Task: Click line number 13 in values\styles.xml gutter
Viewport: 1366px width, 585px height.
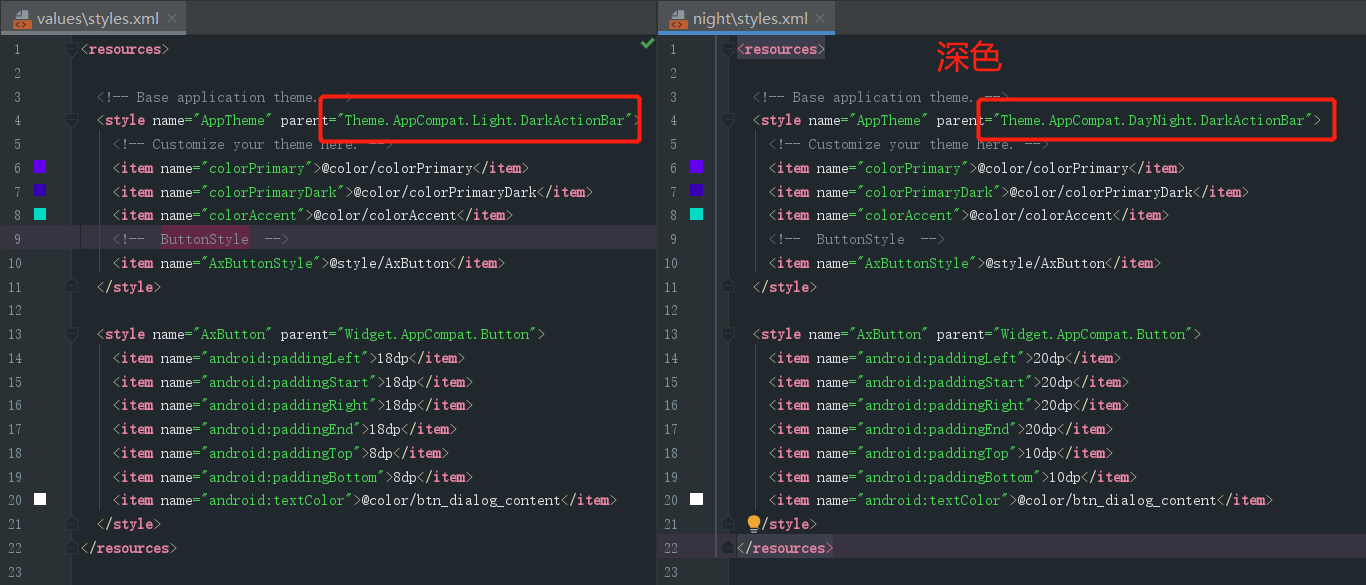Action: [15, 334]
